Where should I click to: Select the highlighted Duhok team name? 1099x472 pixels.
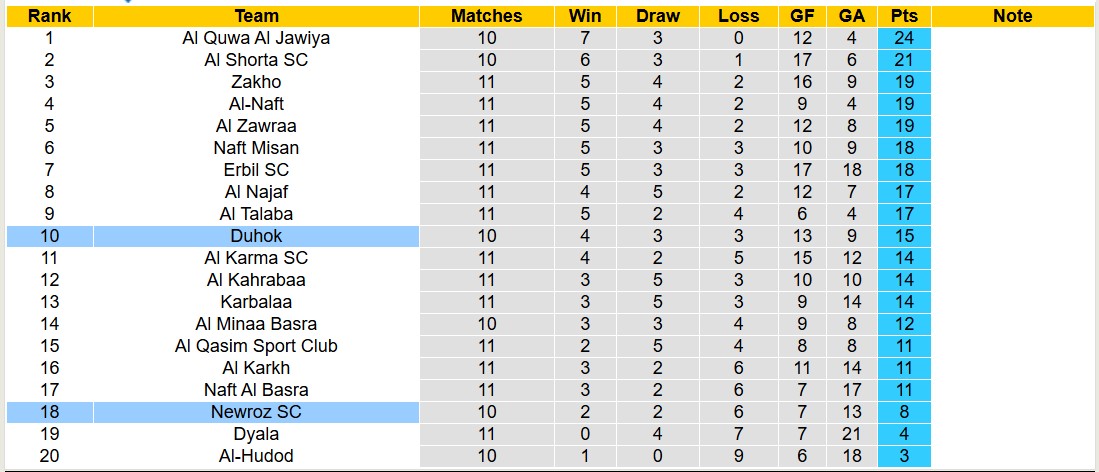coord(256,236)
